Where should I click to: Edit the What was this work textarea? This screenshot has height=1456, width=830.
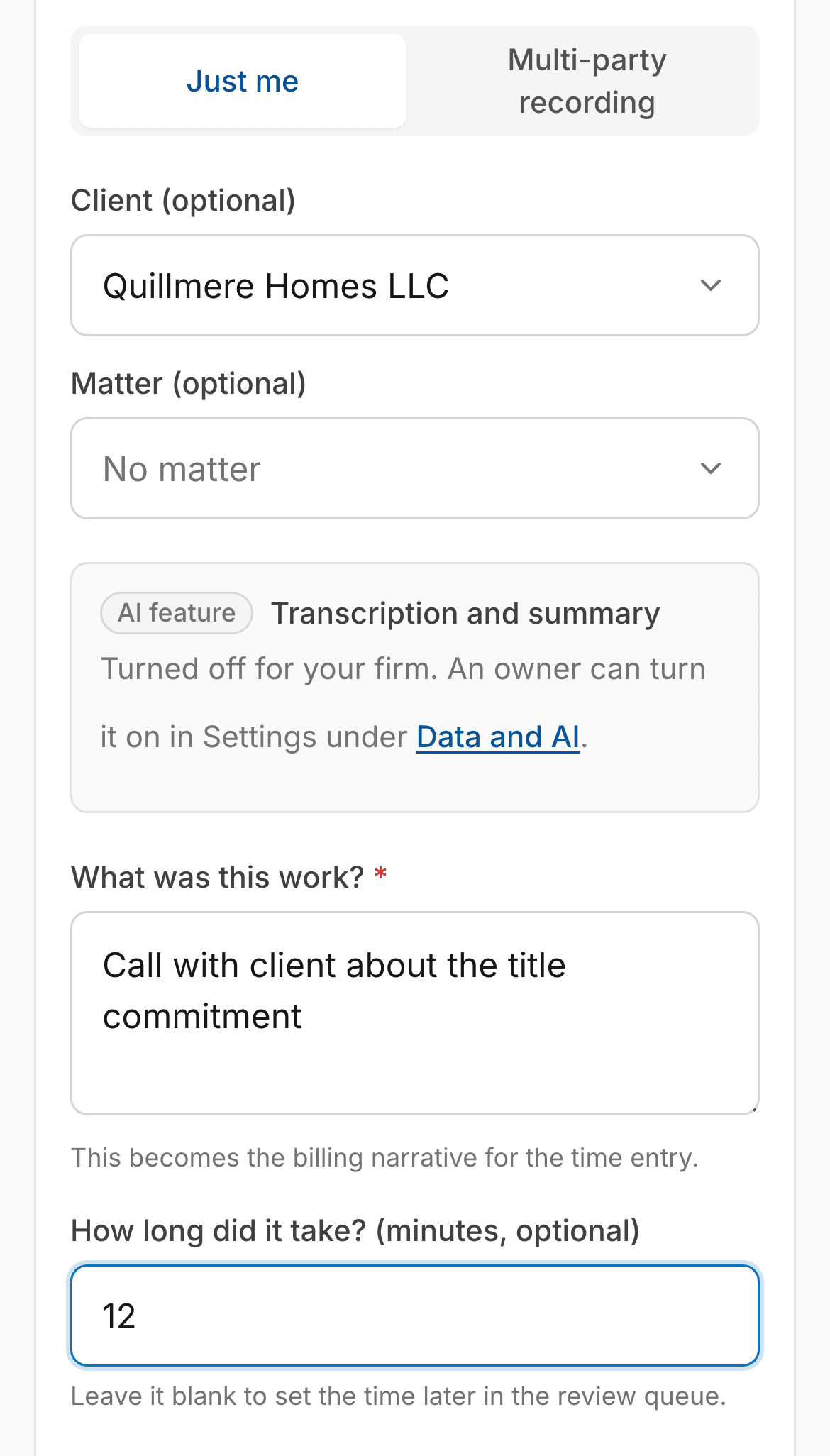pyautogui.click(x=415, y=1013)
